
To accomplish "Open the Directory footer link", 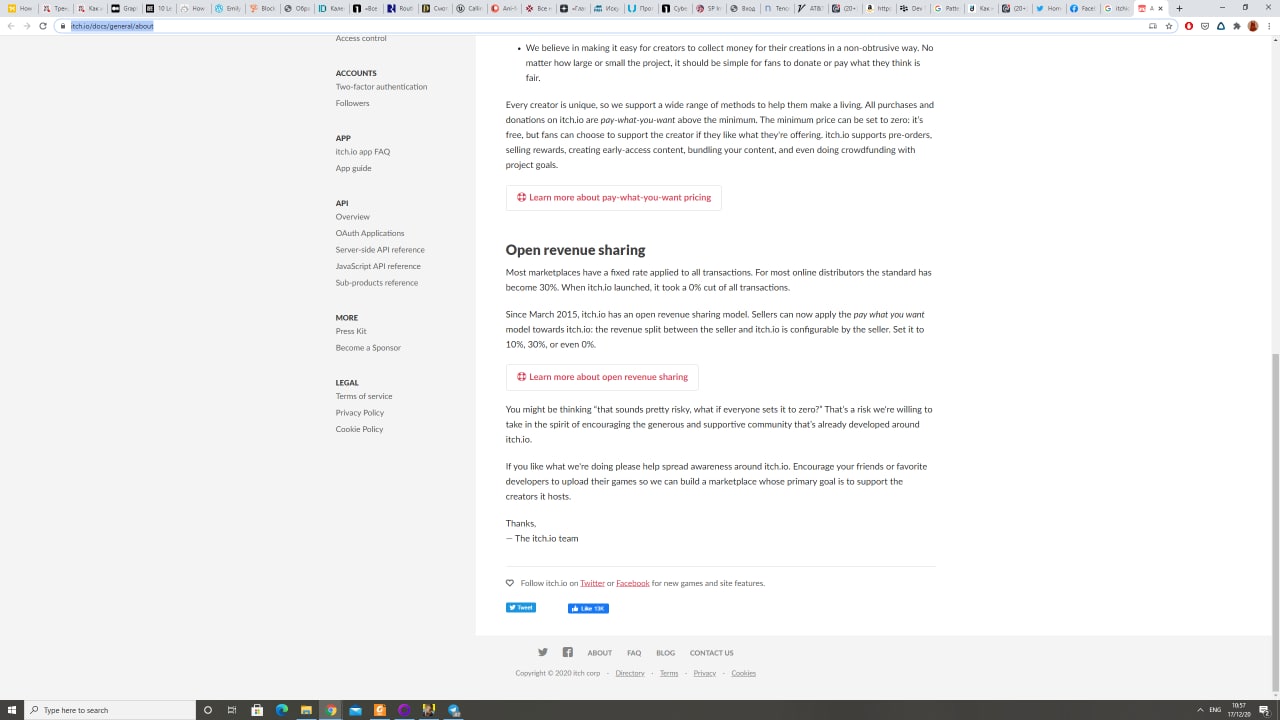I will pos(630,673).
